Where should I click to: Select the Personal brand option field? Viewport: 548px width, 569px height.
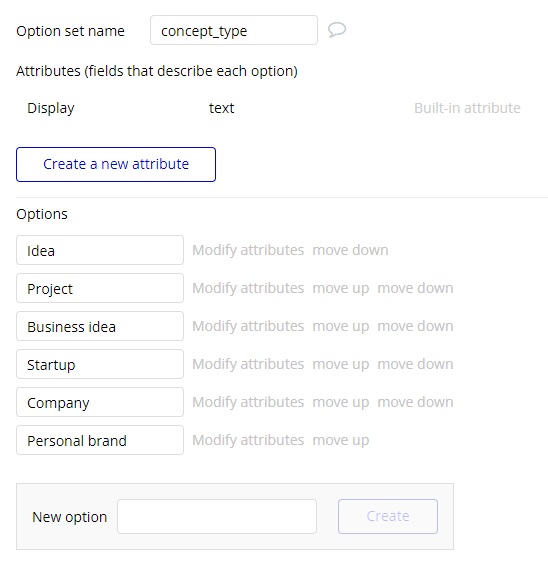click(100, 440)
